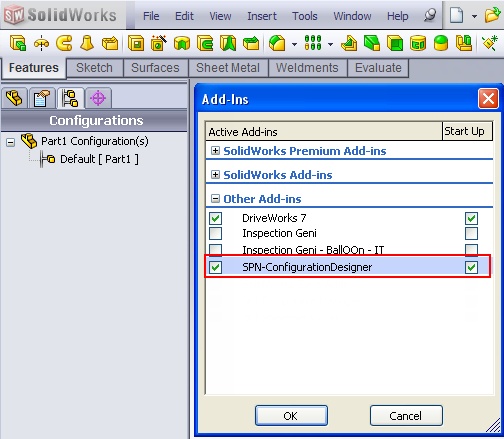The image size is (504, 439).
Task: Click the New document icon
Action: click(456, 15)
